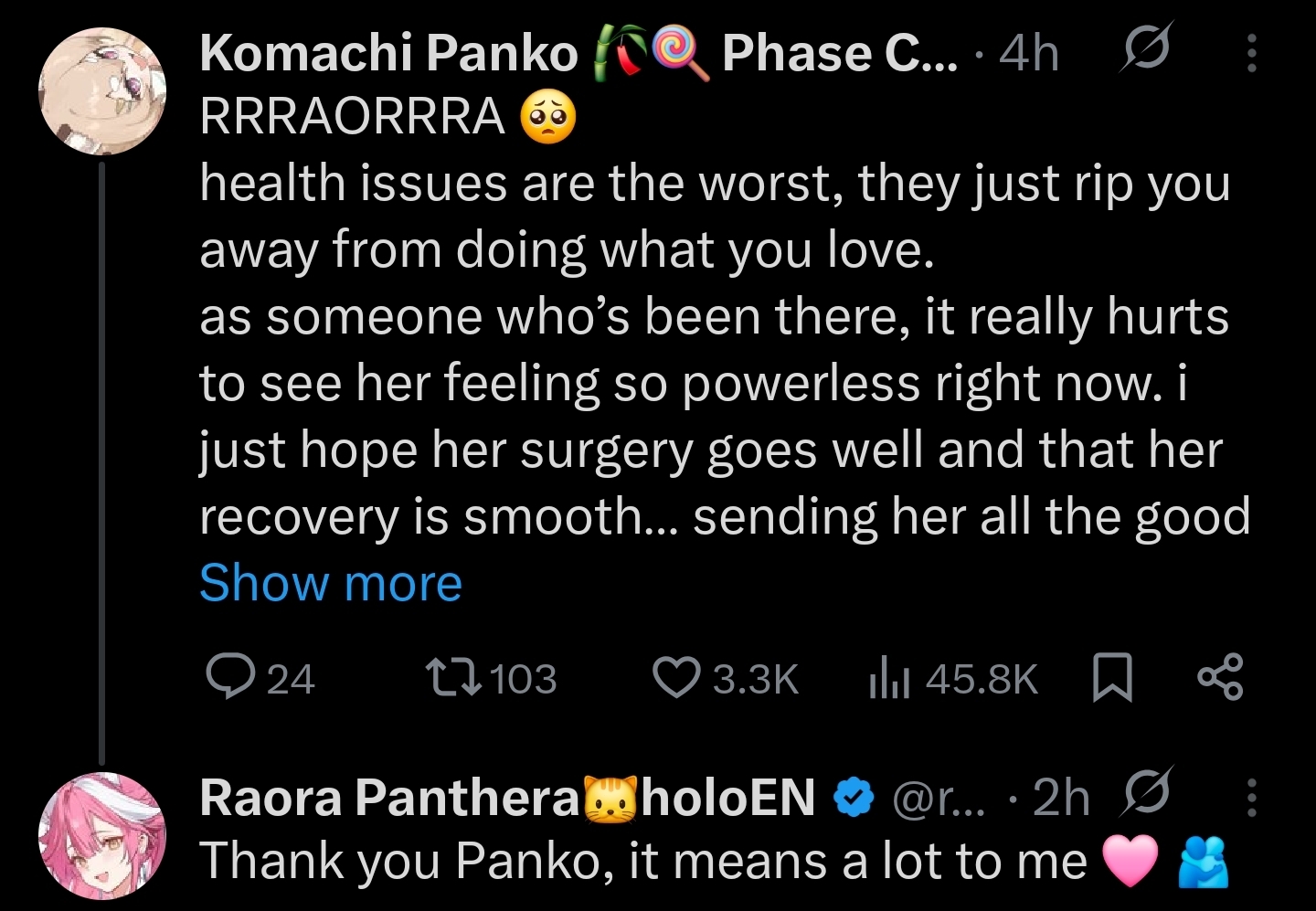Open Komachi Panko's profile picture

pyautogui.click(x=102, y=91)
